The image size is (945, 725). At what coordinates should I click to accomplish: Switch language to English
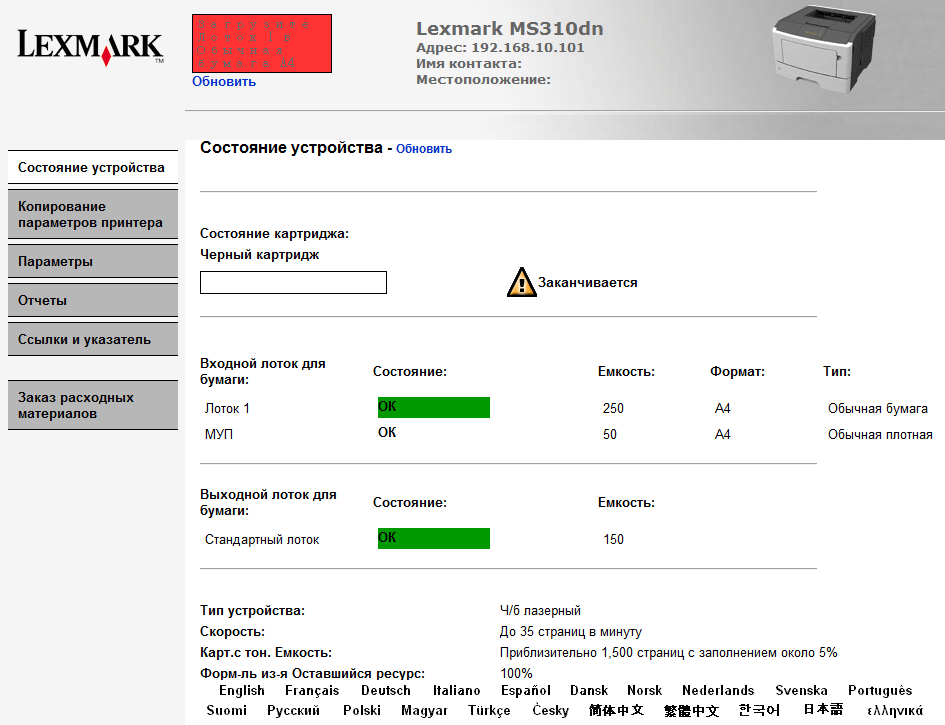pyautogui.click(x=242, y=691)
